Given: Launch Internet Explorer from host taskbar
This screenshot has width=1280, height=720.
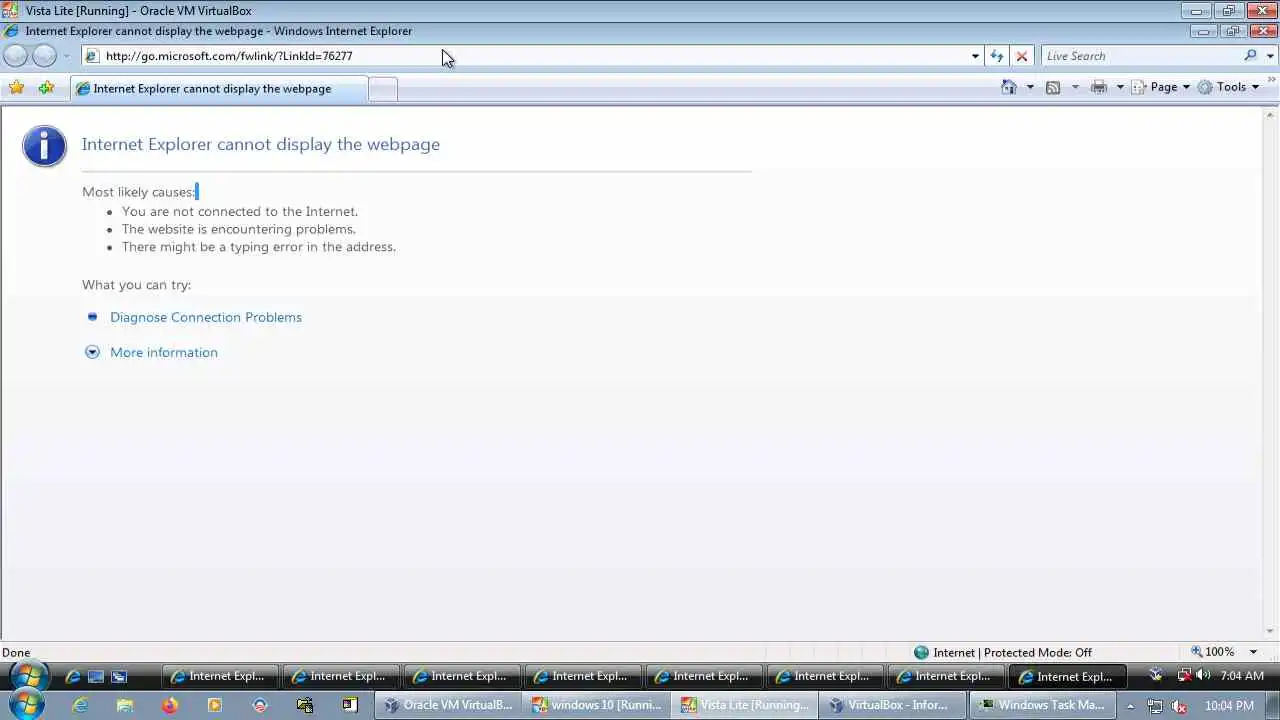Looking at the screenshot, I should click(80, 705).
